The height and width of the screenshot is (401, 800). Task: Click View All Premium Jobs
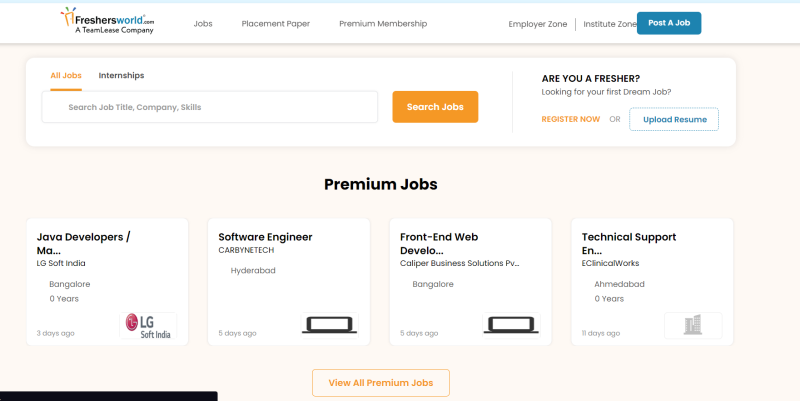coord(381,383)
